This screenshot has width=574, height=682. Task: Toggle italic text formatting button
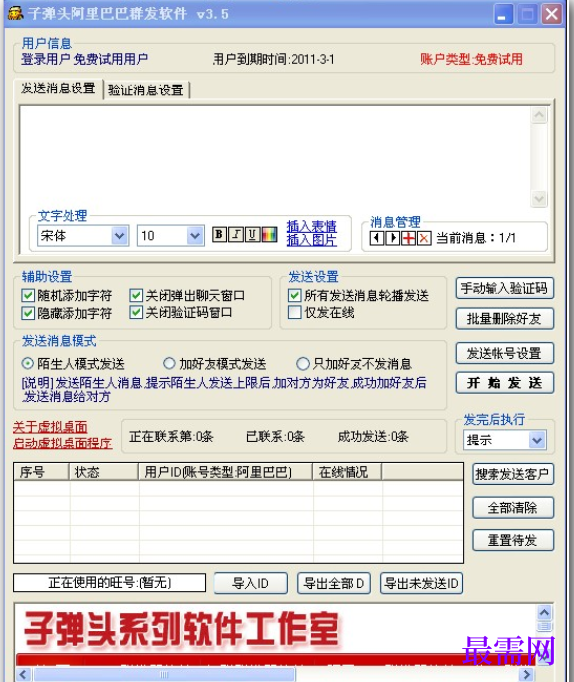tap(236, 235)
